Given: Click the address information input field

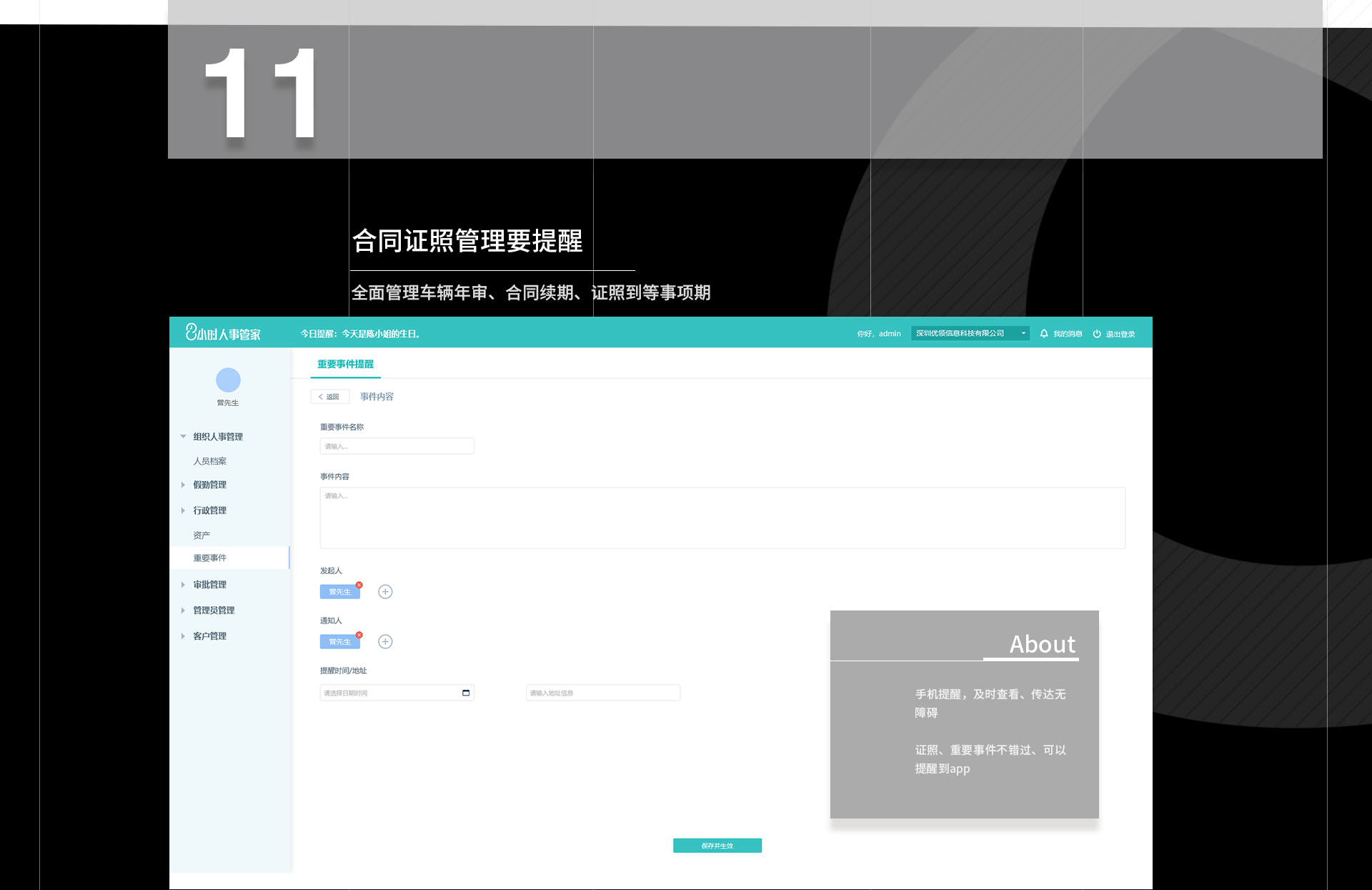Looking at the screenshot, I should tap(602, 693).
